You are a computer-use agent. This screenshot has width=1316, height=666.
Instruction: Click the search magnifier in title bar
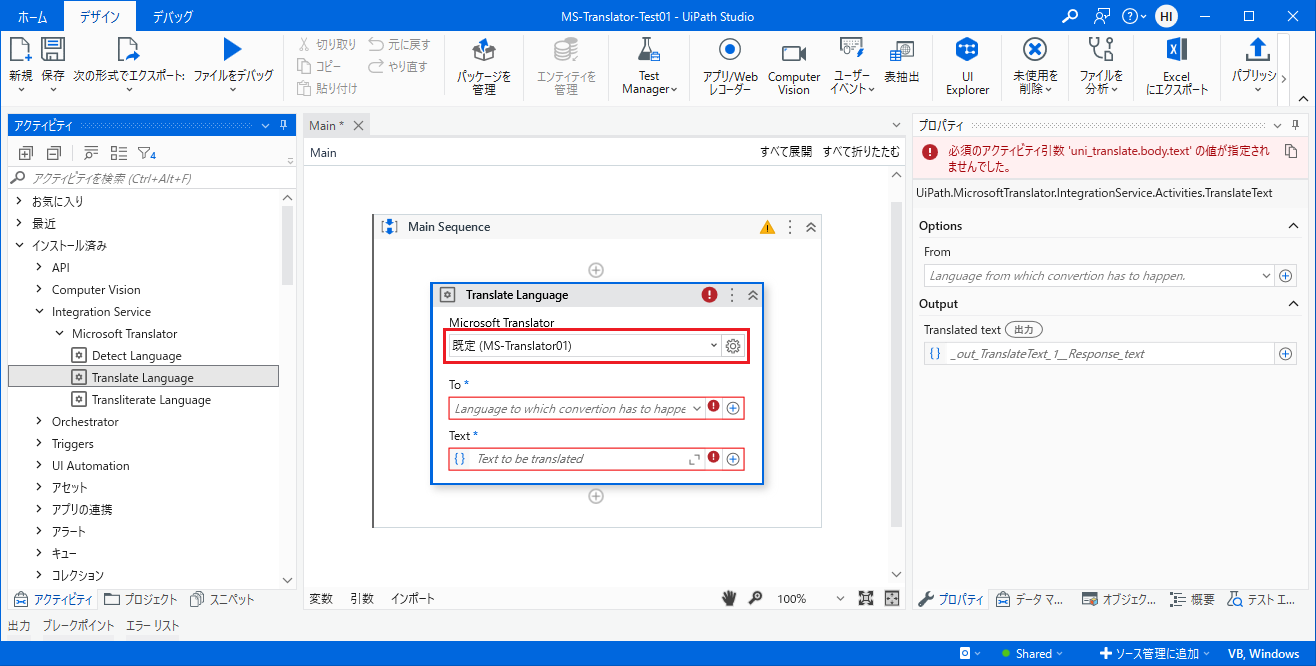1070,16
